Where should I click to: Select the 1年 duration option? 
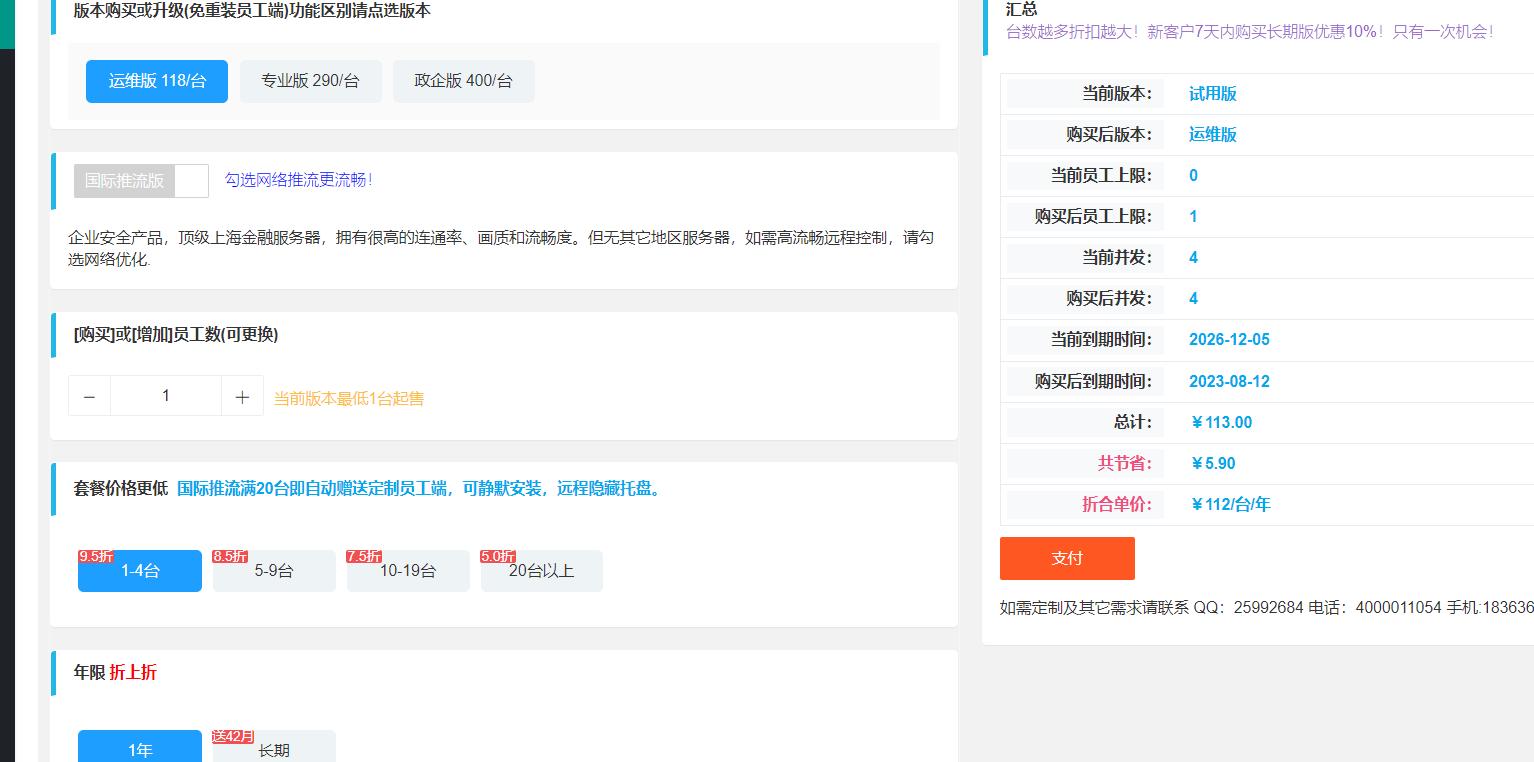tap(140, 749)
